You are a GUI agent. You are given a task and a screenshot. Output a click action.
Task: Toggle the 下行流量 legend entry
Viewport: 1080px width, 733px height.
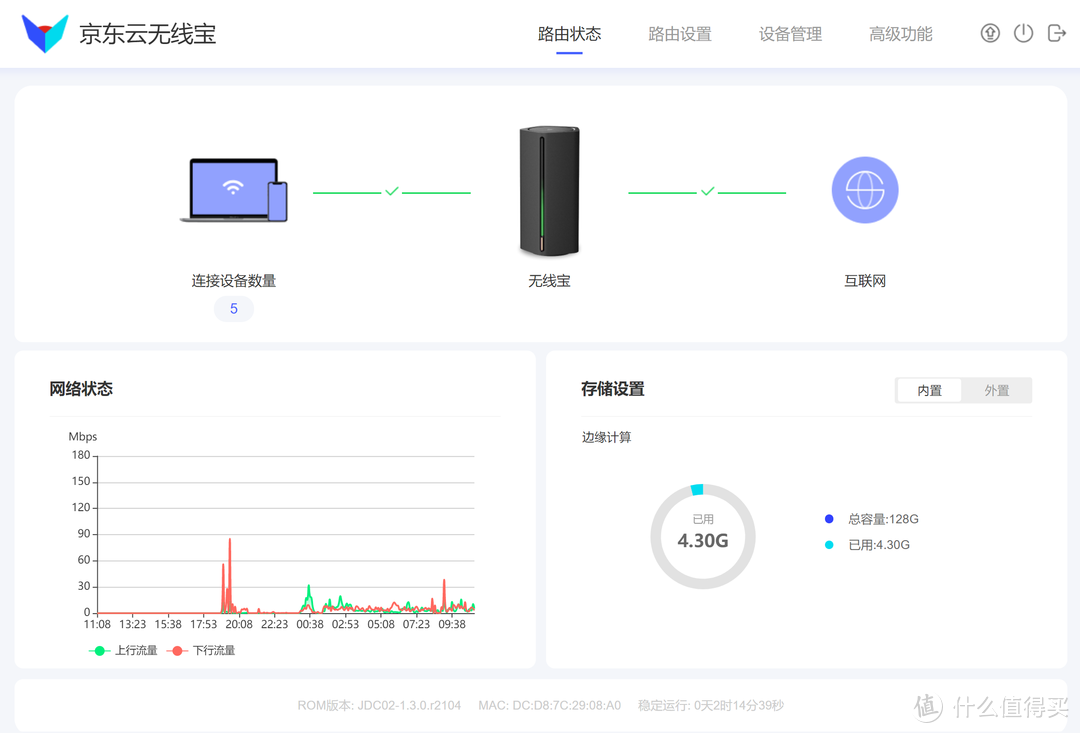click(202, 650)
